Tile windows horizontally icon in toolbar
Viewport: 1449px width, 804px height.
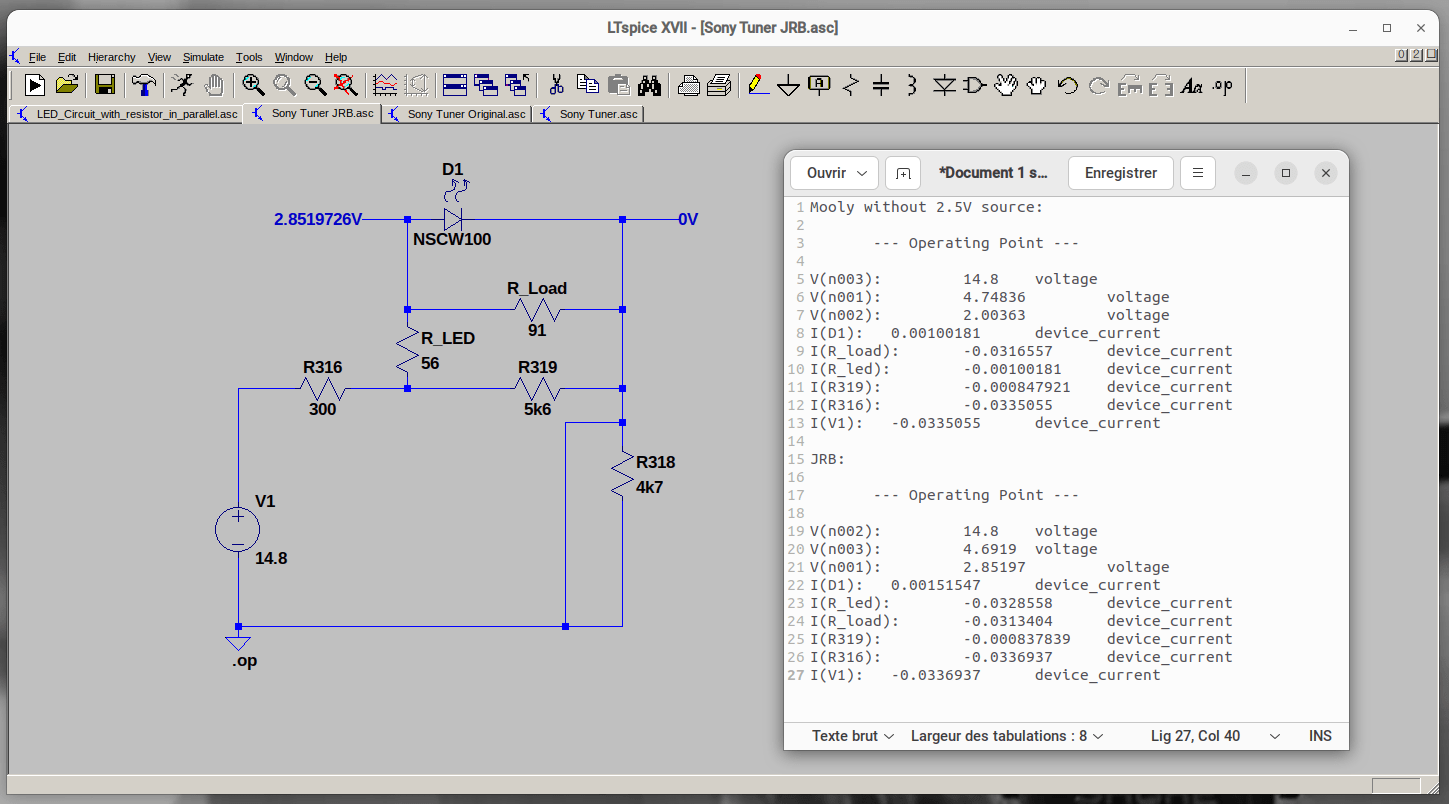tap(455, 85)
